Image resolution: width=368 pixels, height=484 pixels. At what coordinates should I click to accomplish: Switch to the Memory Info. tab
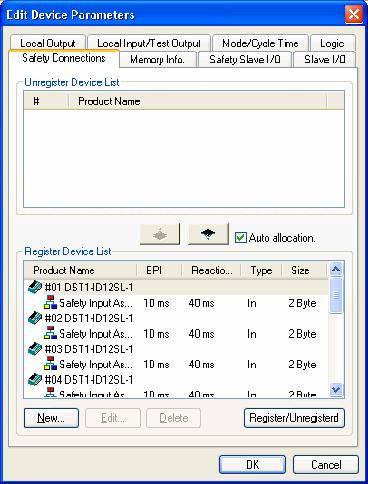coord(157,60)
